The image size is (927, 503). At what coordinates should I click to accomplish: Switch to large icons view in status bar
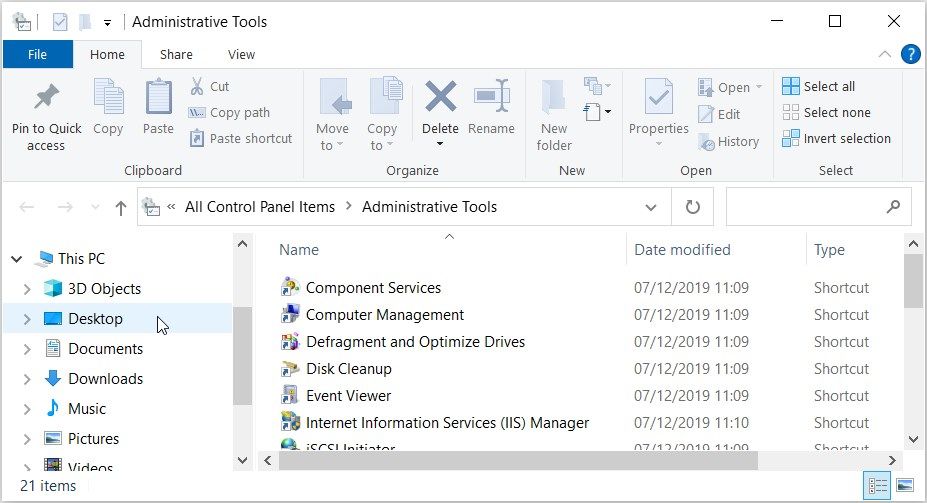(905, 486)
